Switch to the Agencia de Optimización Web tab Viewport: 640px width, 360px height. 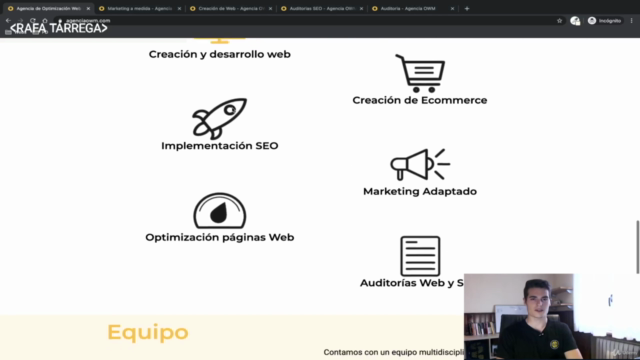point(48,9)
